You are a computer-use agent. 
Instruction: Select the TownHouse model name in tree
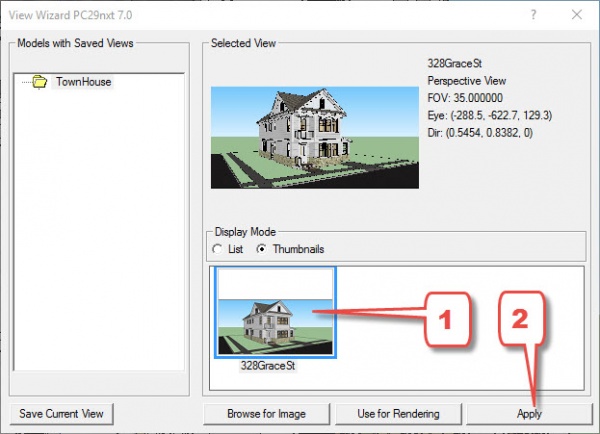pyautogui.click(x=83, y=83)
